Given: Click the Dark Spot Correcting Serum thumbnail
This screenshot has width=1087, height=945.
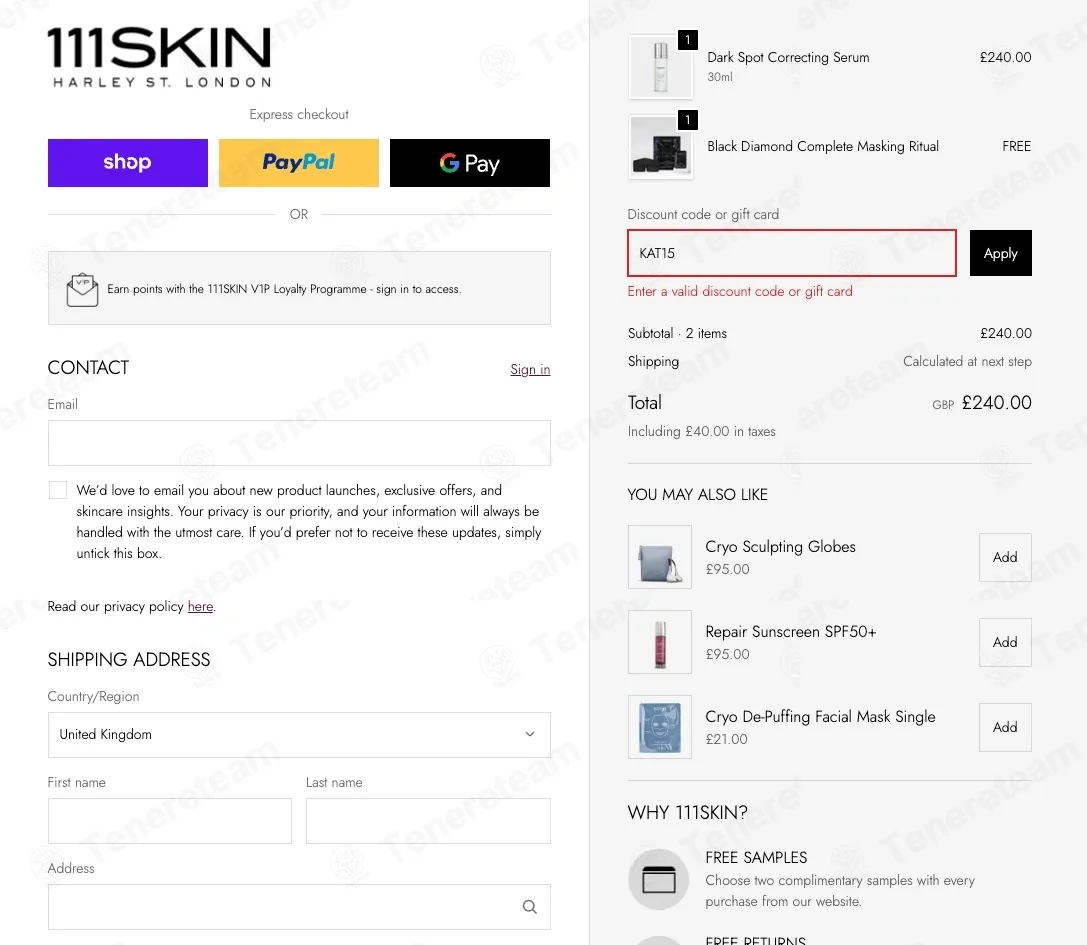Looking at the screenshot, I should [661, 67].
